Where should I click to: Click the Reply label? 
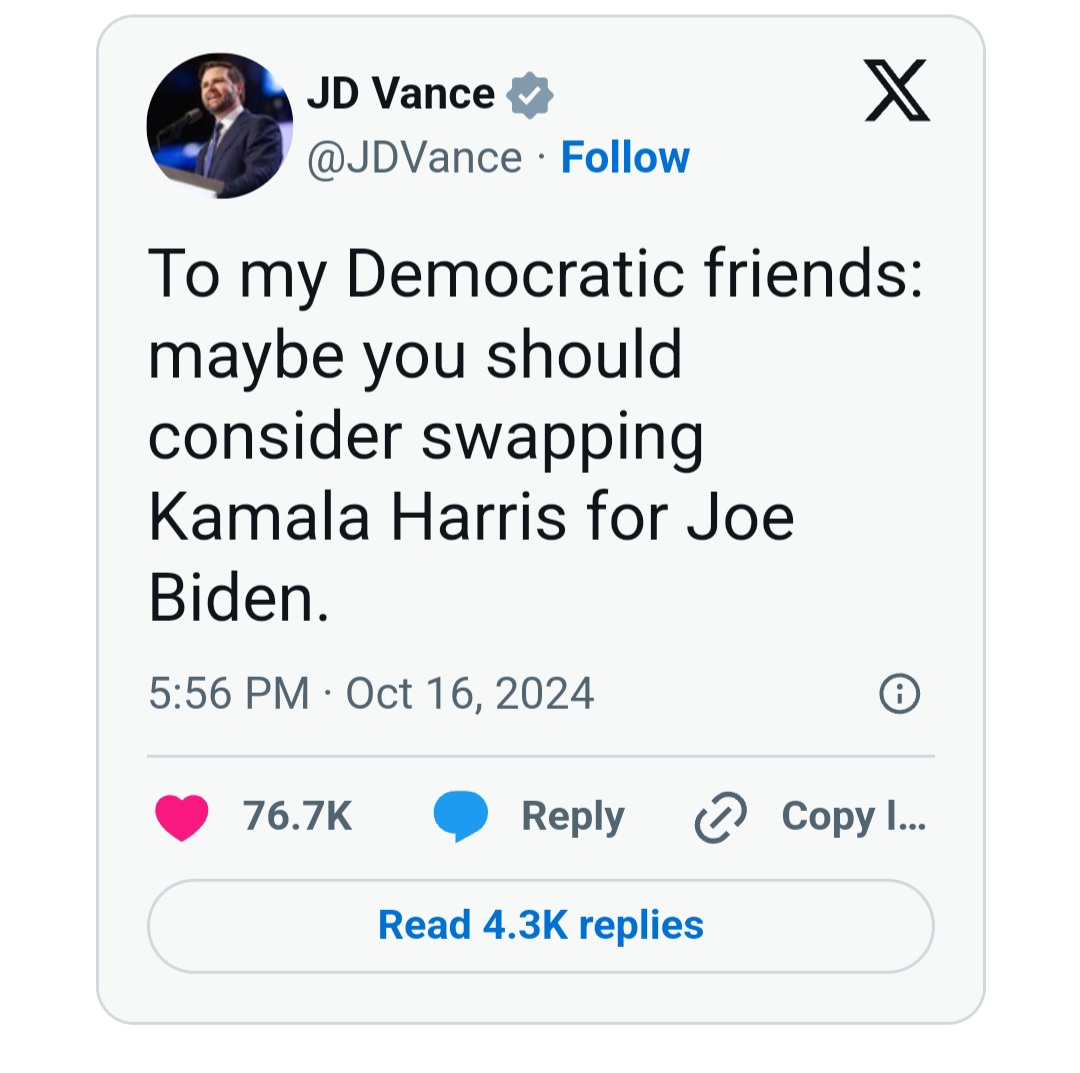572,817
